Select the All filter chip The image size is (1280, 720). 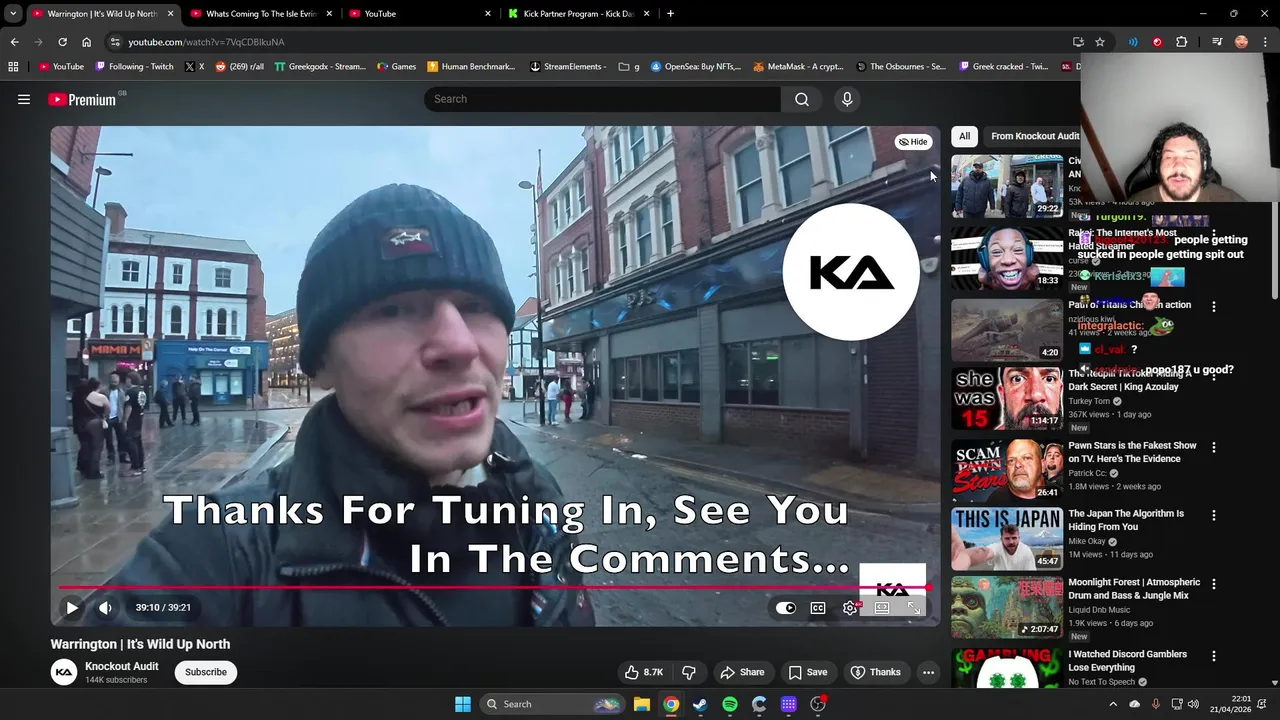pos(964,136)
